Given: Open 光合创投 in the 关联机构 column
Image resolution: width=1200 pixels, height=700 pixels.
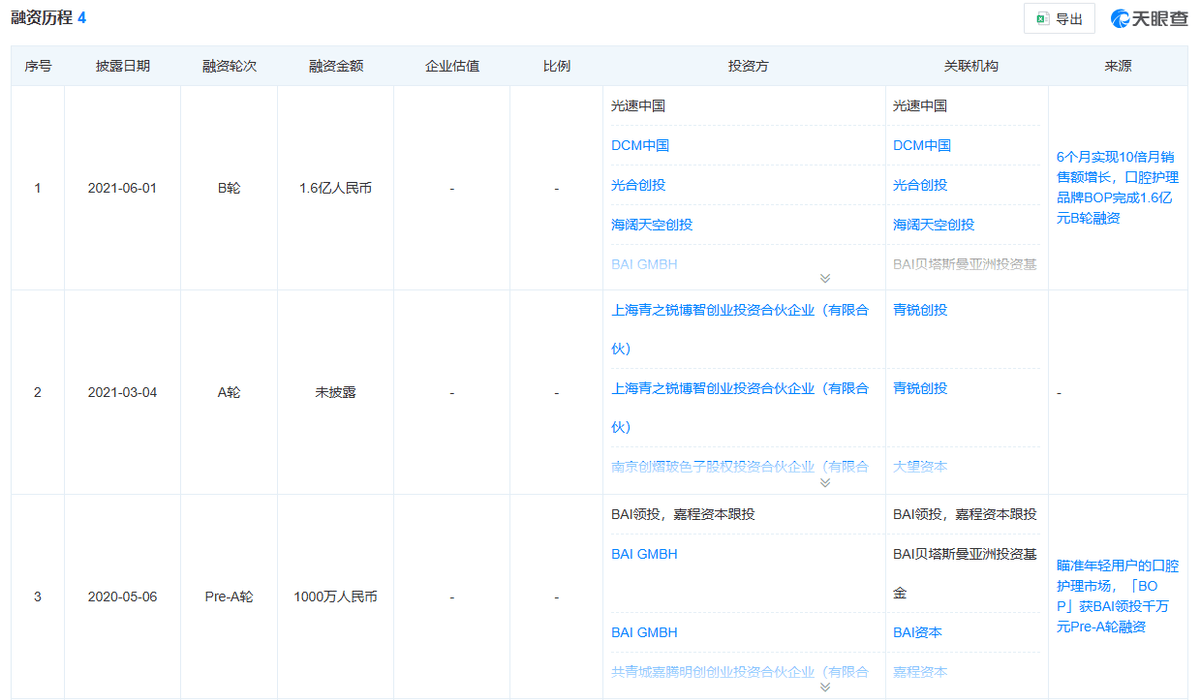Looking at the screenshot, I should pos(920,185).
